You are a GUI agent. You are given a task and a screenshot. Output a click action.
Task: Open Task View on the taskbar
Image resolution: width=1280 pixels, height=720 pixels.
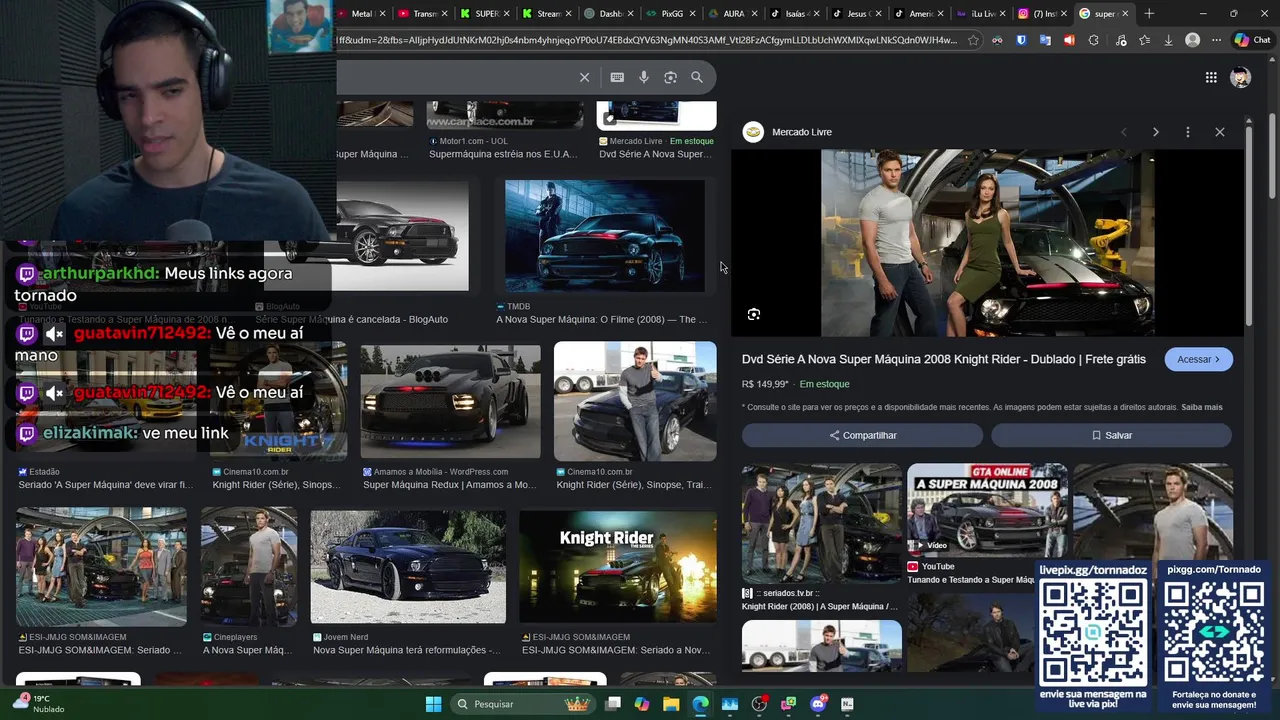[613, 704]
